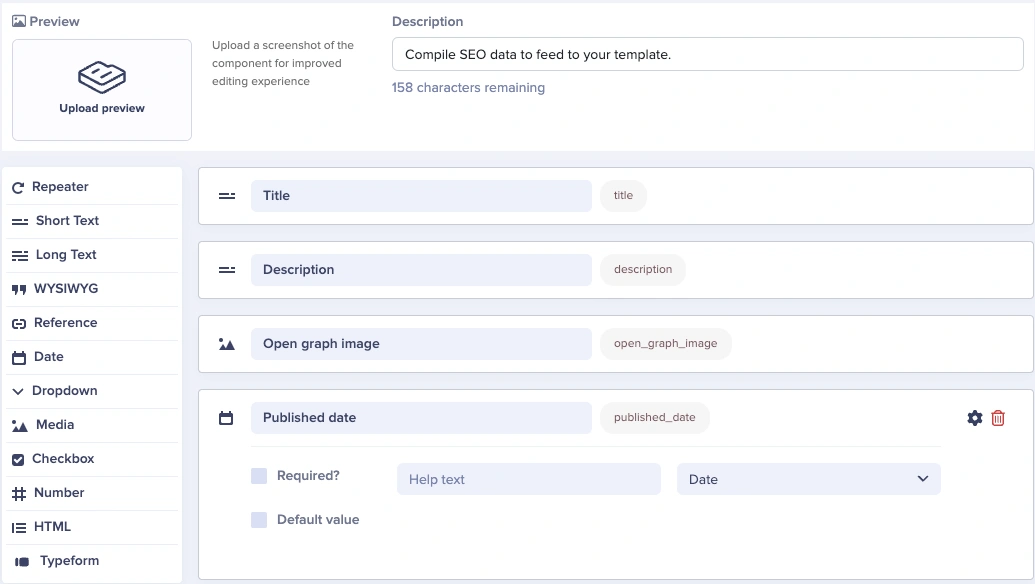Add a Checkbox field from the sidebar
This screenshot has width=1035, height=584.
point(62,459)
